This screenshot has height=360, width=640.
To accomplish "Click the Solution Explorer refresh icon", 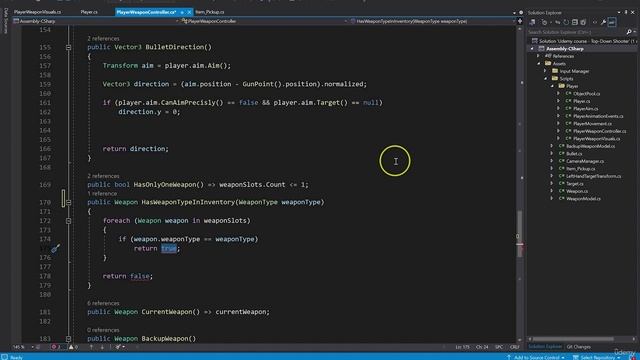I will click(x=566, y=22).
